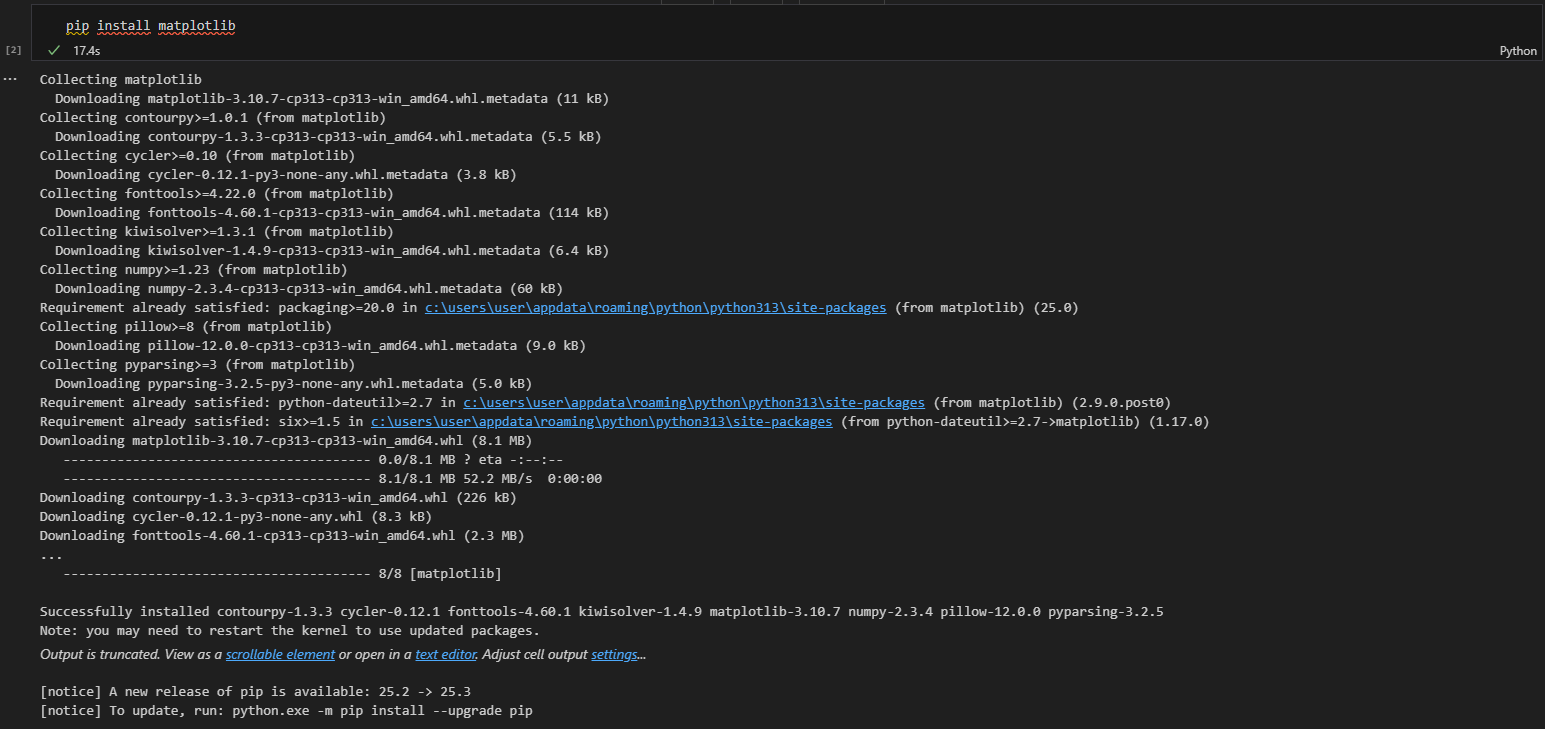Click the numpy whl.metadata (60 kB) line
The image size is (1545, 729).
[x=309, y=288]
